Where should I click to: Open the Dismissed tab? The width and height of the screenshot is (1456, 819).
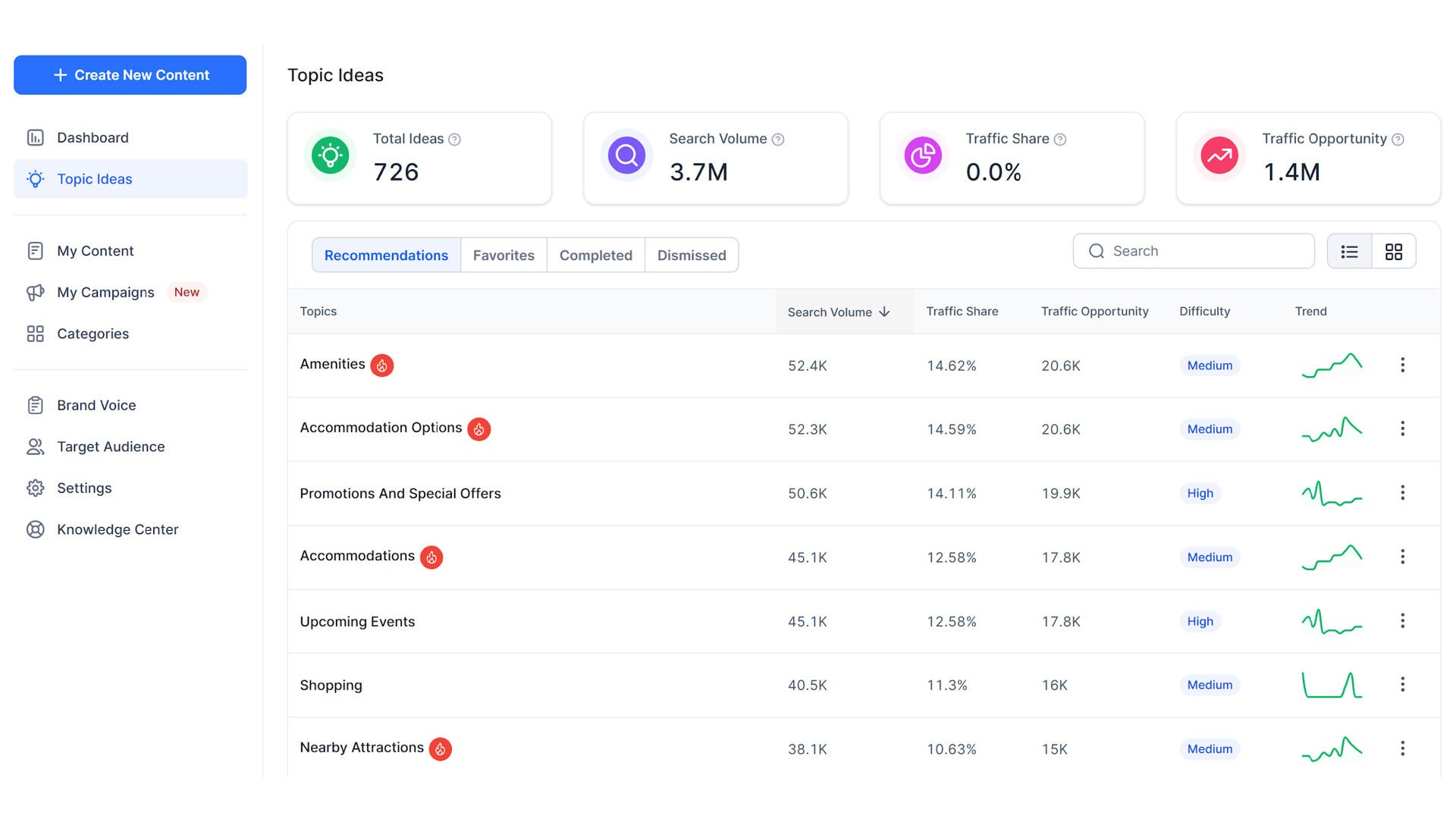pyautogui.click(x=691, y=255)
